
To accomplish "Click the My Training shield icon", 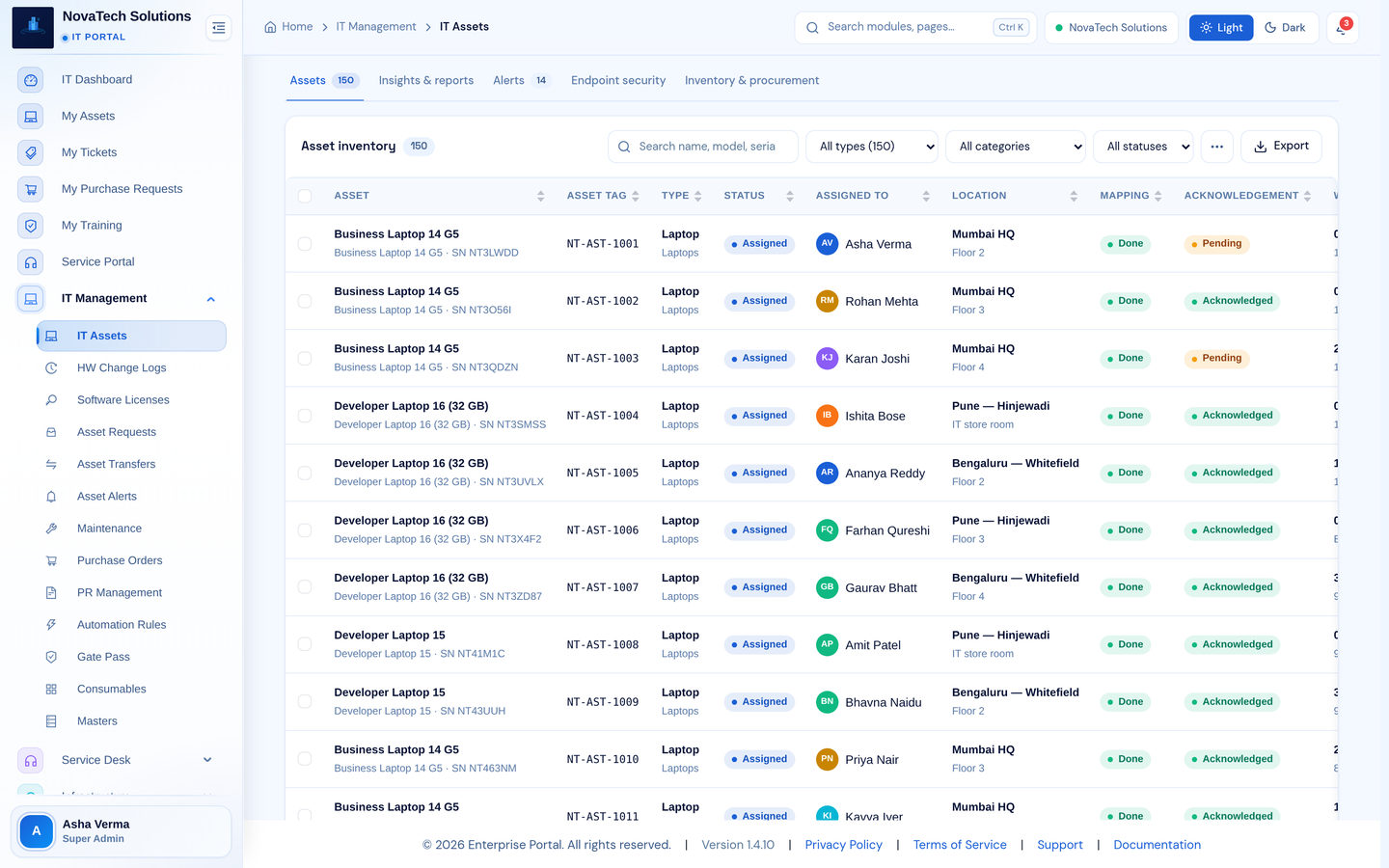I will [x=31, y=226].
